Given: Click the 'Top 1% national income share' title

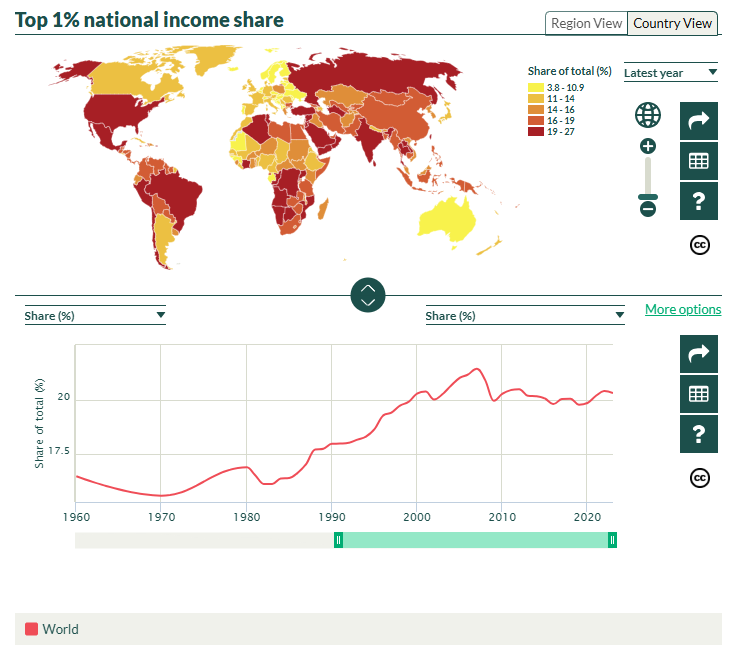Looking at the screenshot, I should click(149, 20).
